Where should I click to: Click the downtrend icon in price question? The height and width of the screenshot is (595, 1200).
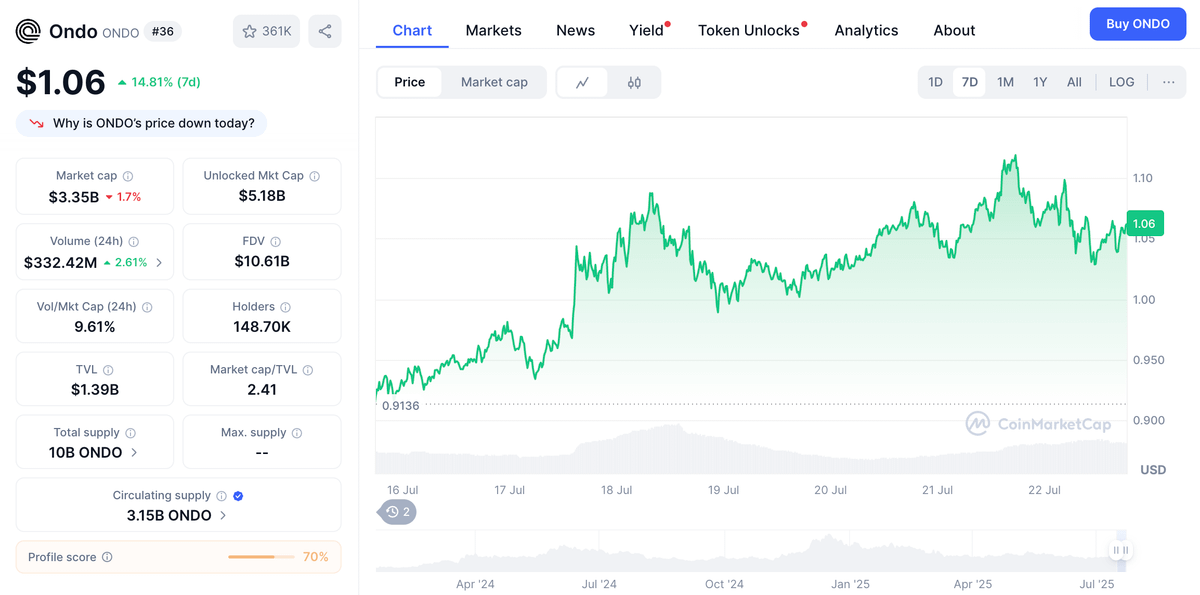[37, 124]
